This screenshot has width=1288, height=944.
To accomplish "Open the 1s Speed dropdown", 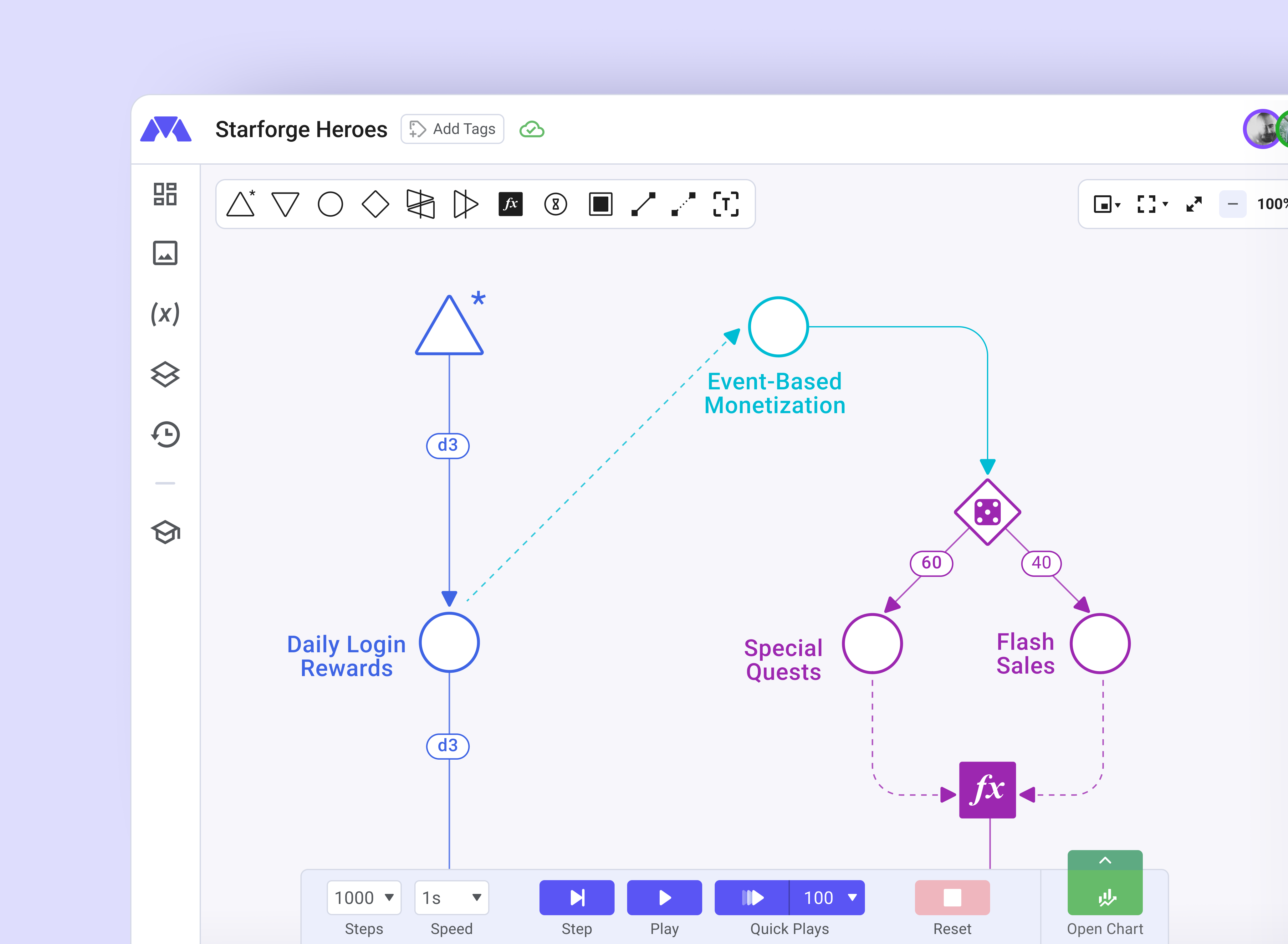I will point(451,898).
